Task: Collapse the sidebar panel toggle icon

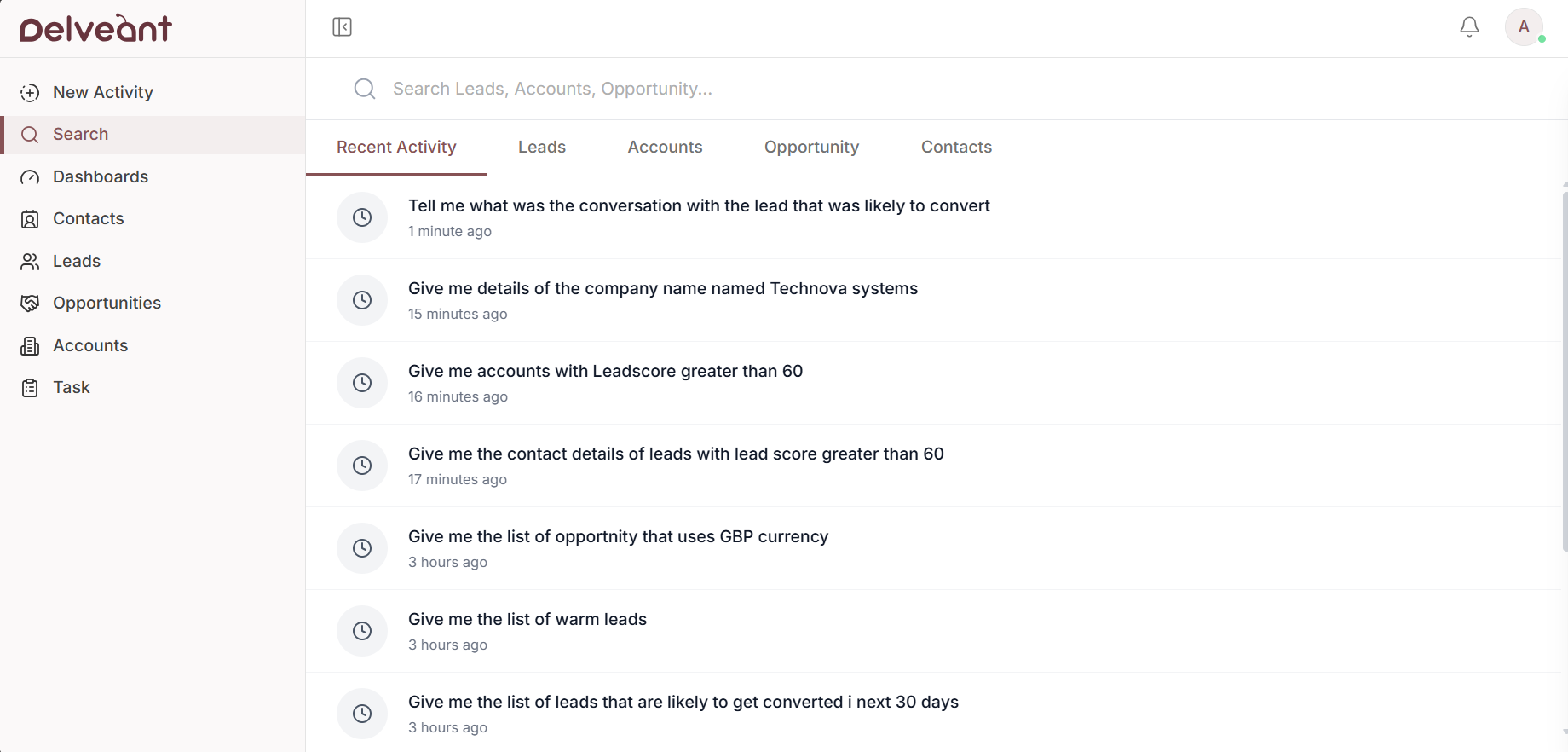Action: tap(342, 27)
